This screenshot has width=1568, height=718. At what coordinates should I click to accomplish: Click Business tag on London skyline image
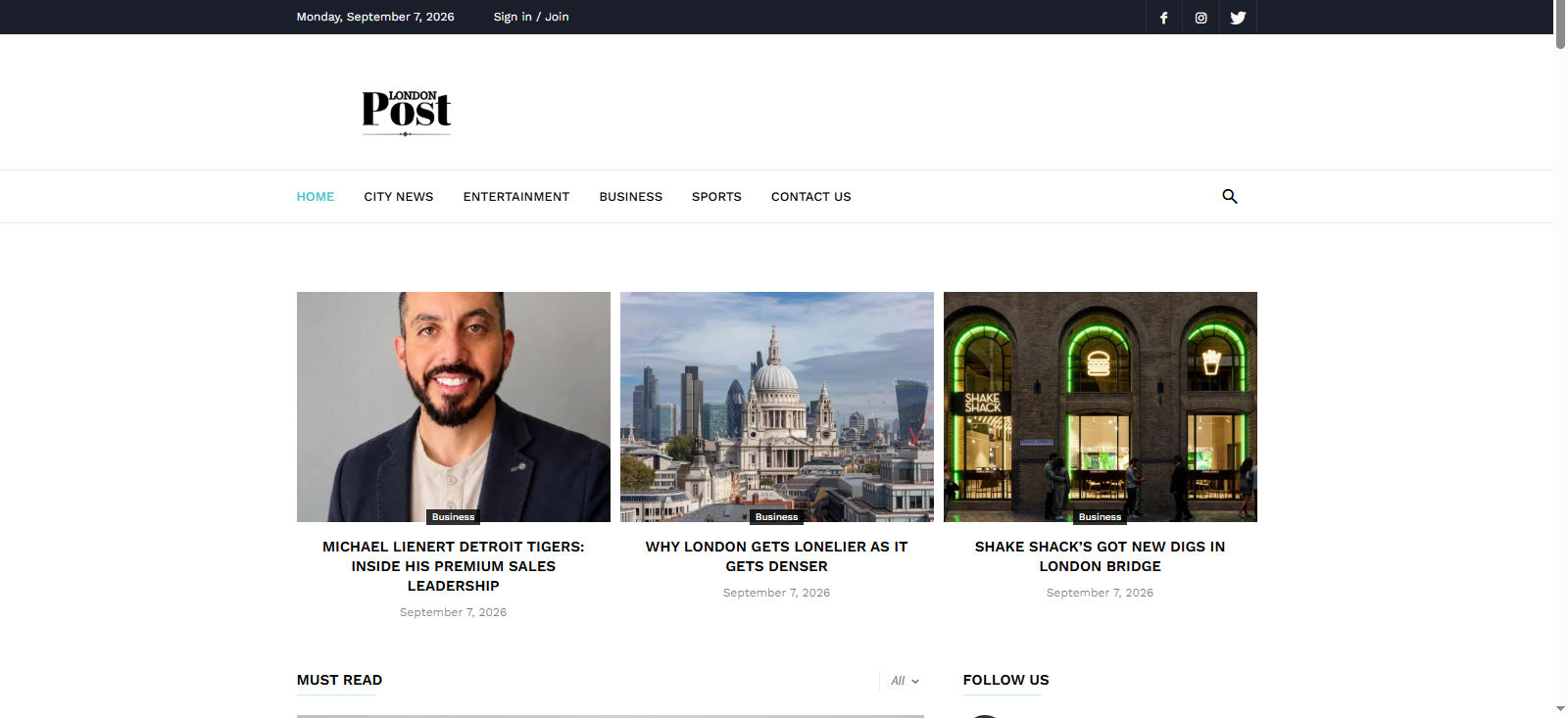777,516
